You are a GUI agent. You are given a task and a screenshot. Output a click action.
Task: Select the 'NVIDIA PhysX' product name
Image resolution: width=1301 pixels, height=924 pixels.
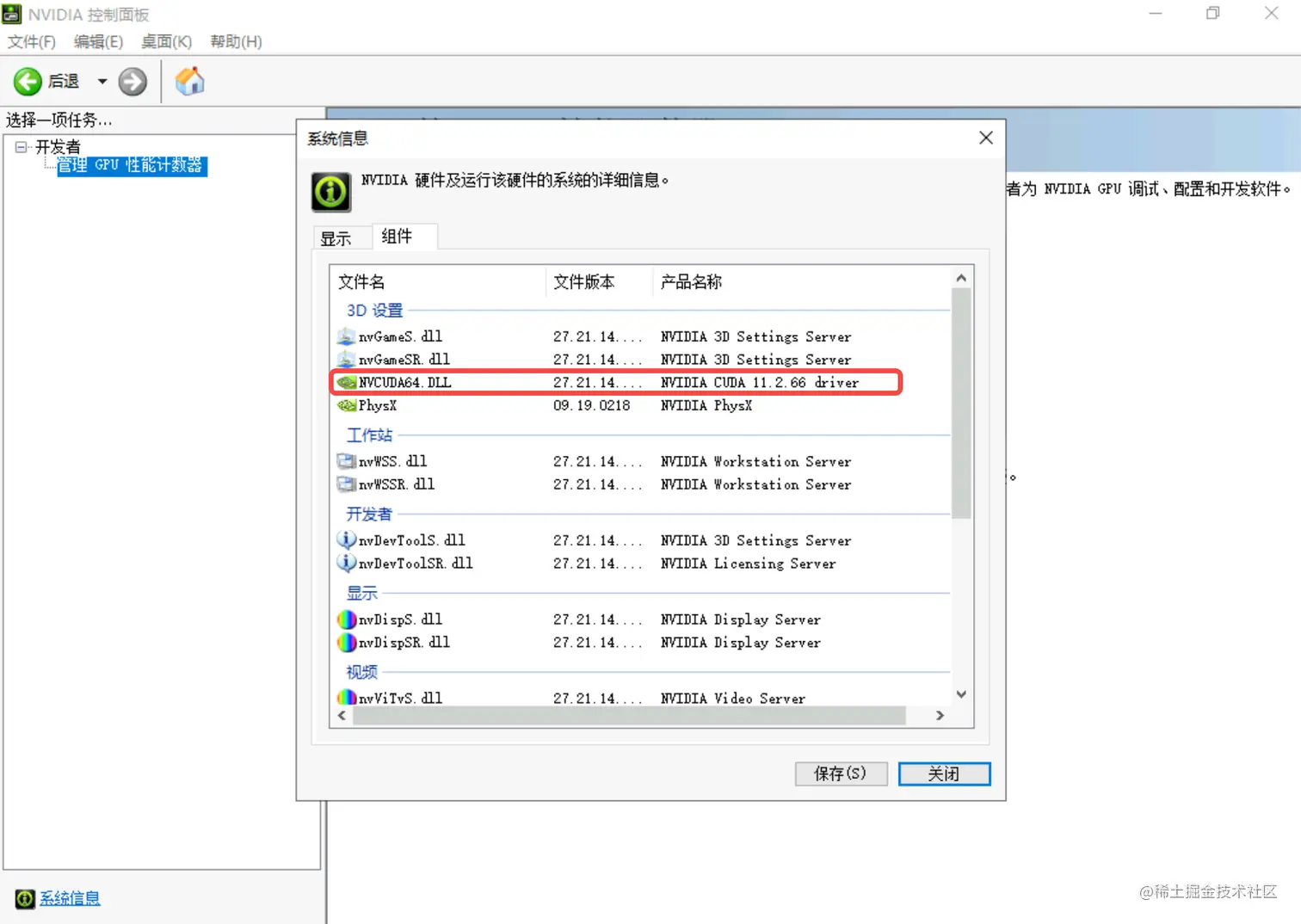coord(706,405)
